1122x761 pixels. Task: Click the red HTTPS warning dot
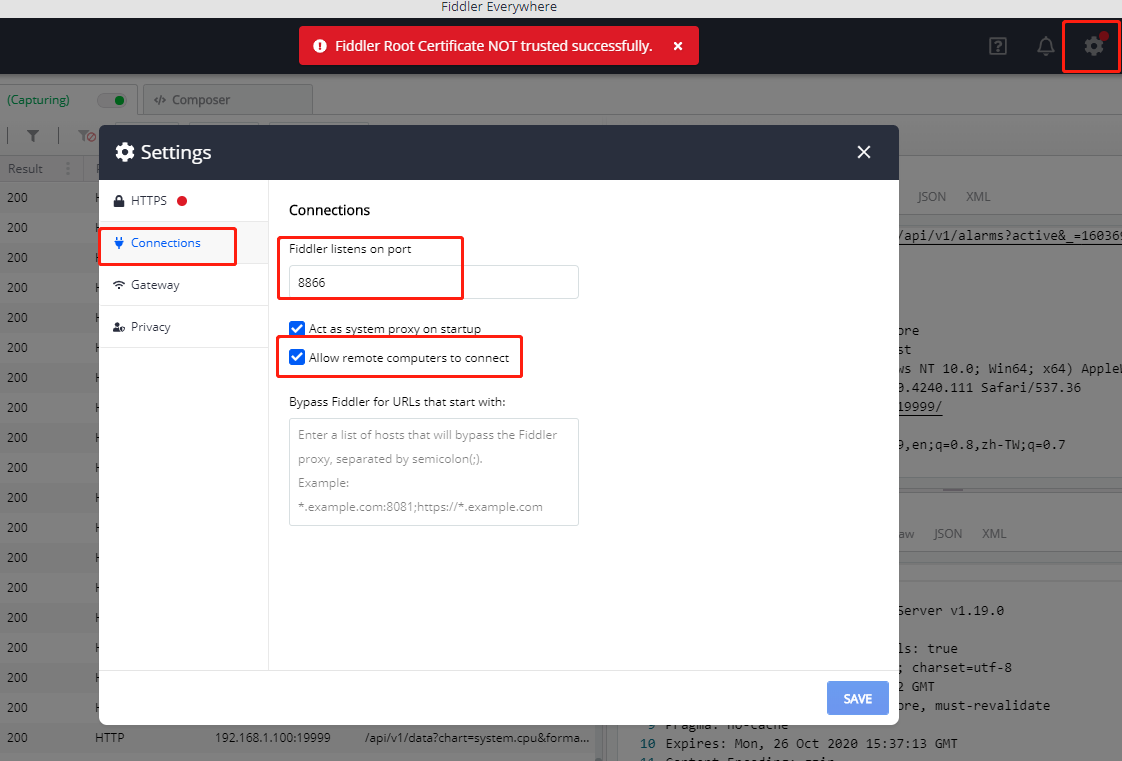click(x=182, y=201)
